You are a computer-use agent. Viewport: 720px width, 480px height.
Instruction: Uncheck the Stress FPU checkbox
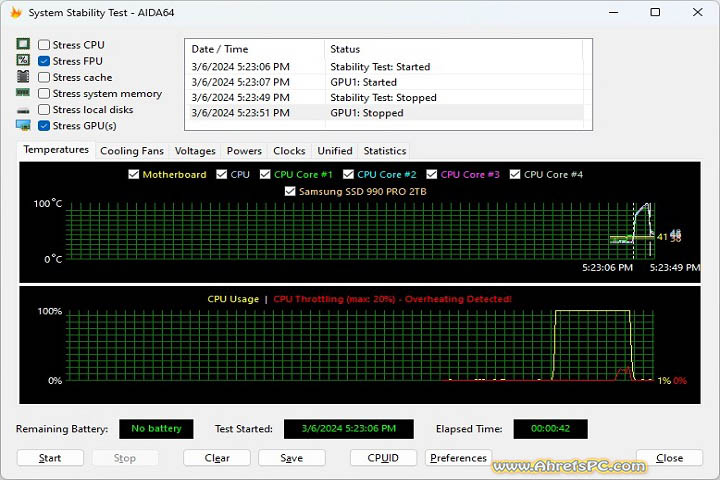click(44, 61)
